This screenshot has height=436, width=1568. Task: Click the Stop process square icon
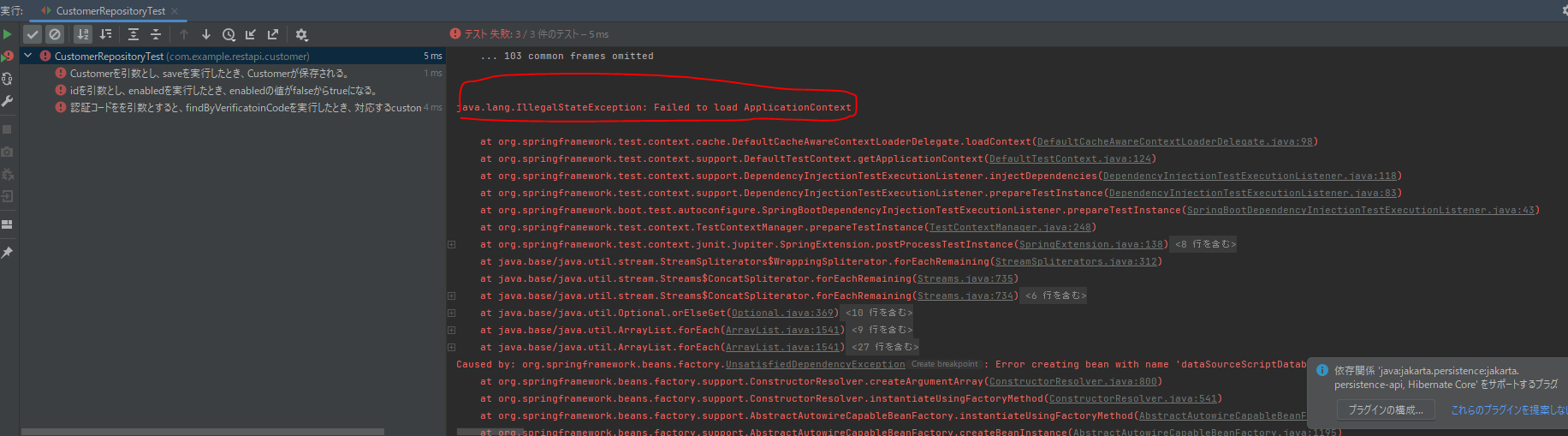click(7, 129)
